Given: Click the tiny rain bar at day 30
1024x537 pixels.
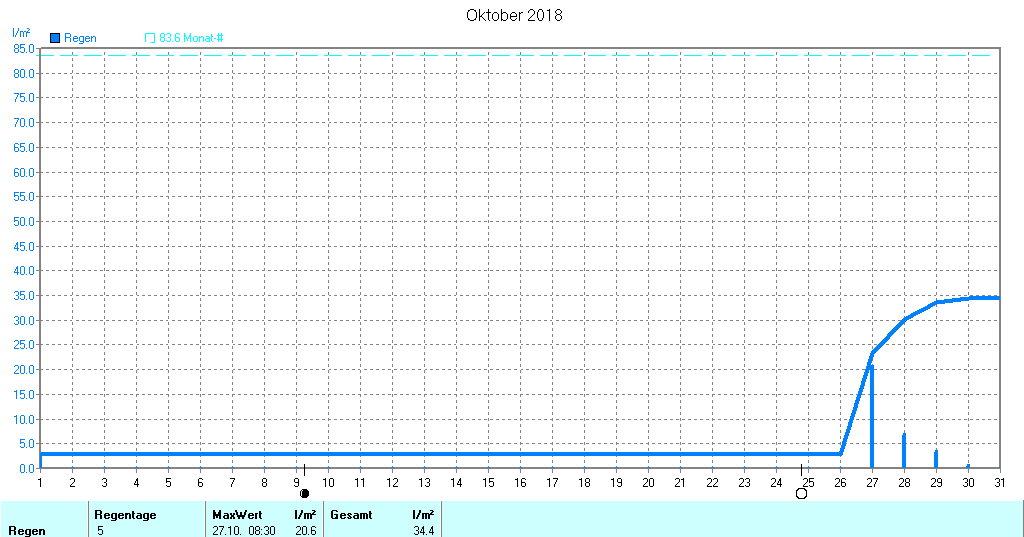Looking at the screenshot, I should (968, 466).
